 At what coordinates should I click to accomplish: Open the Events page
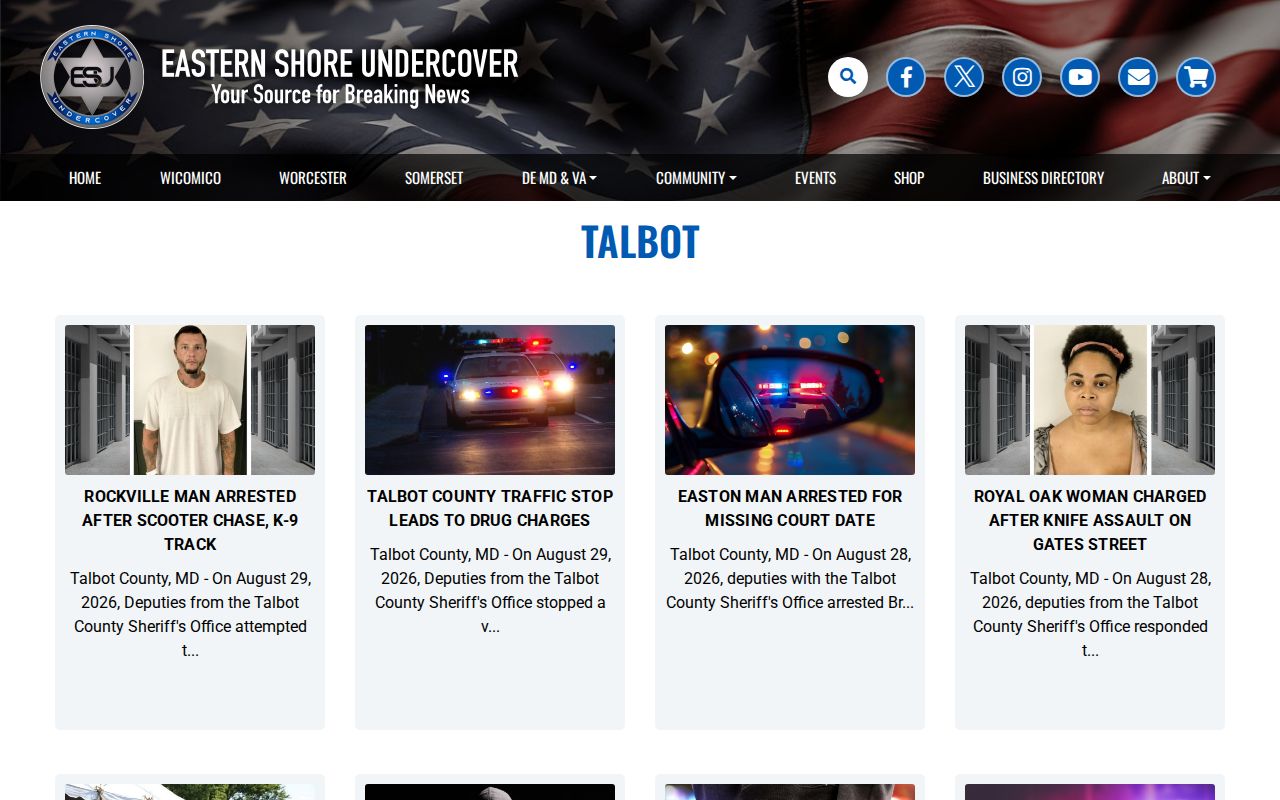pos(815,178)
